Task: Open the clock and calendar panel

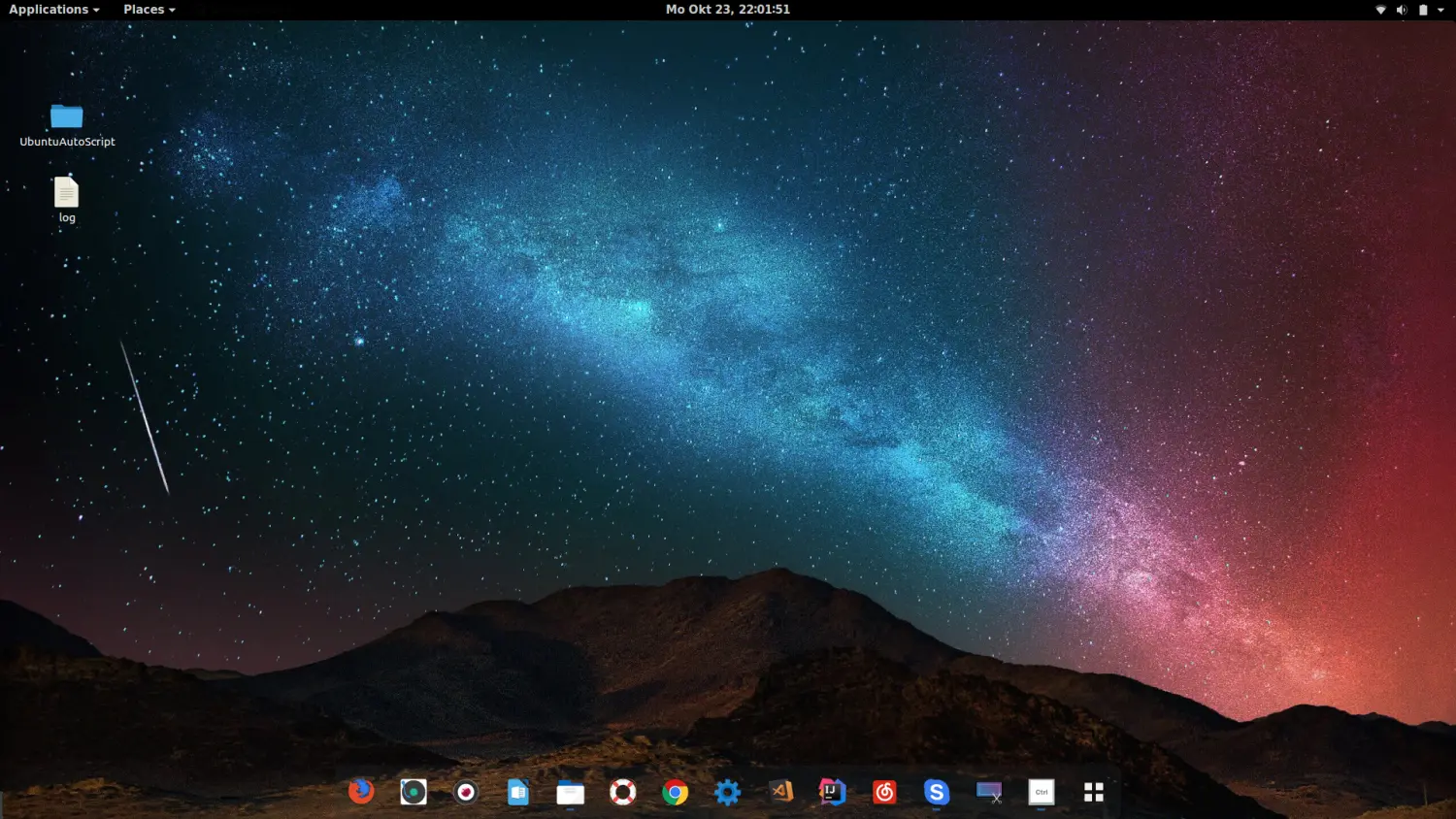Action: [728, 9]
